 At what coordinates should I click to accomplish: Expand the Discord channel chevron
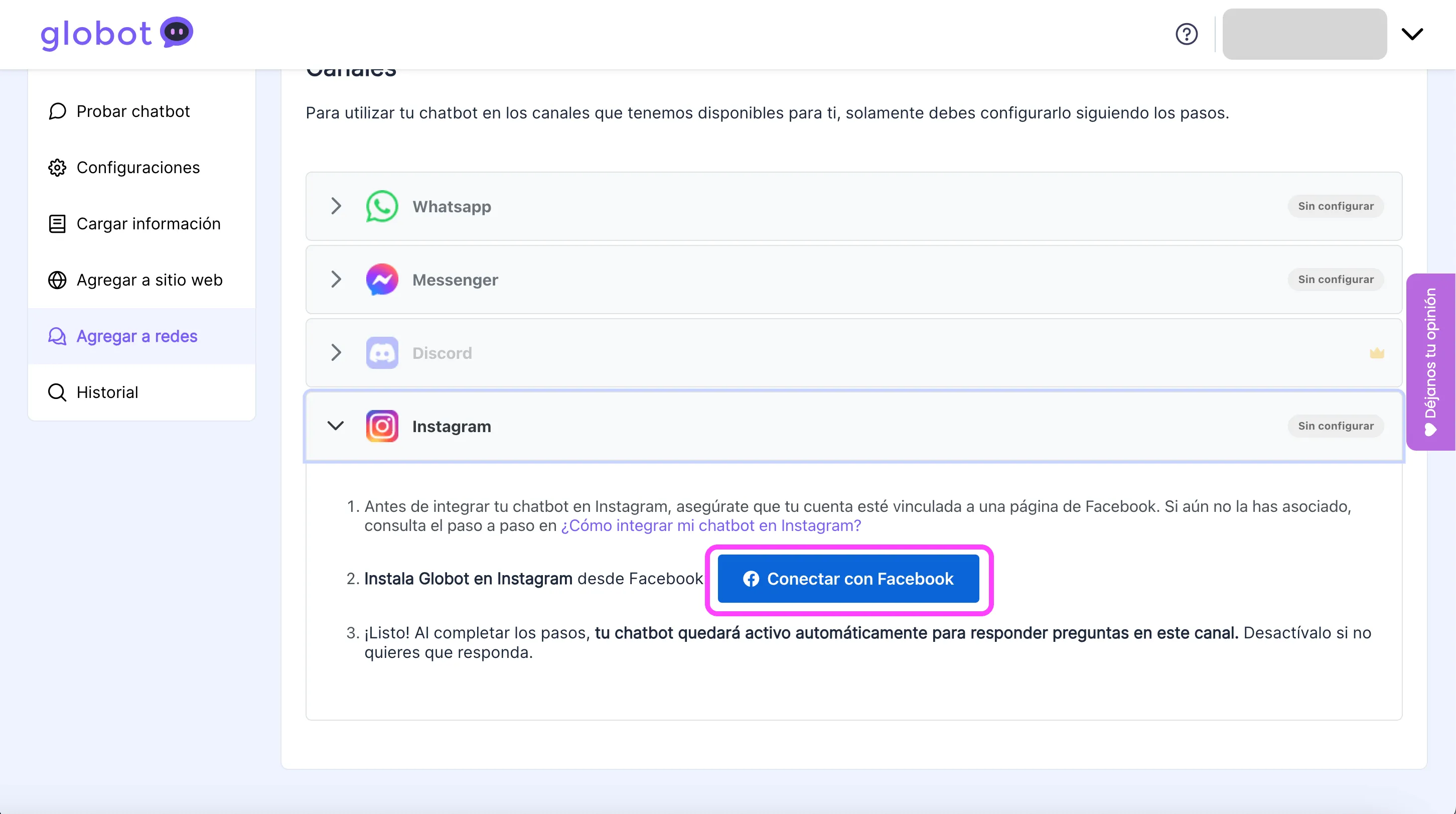pos(336,353)
